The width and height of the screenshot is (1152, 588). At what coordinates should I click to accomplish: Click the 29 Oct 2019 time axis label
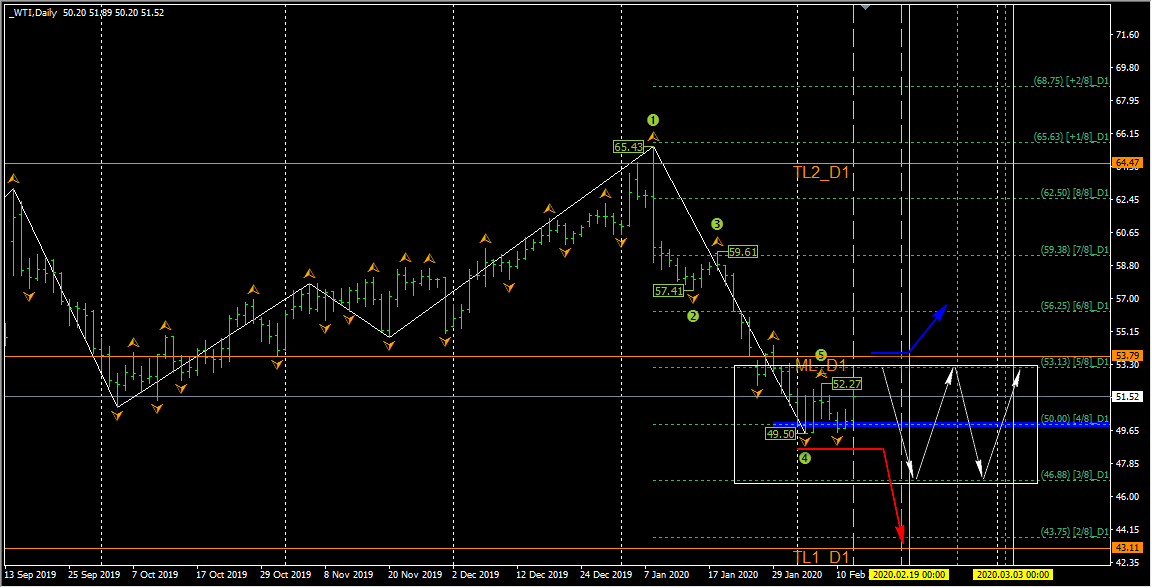(286, 575)
